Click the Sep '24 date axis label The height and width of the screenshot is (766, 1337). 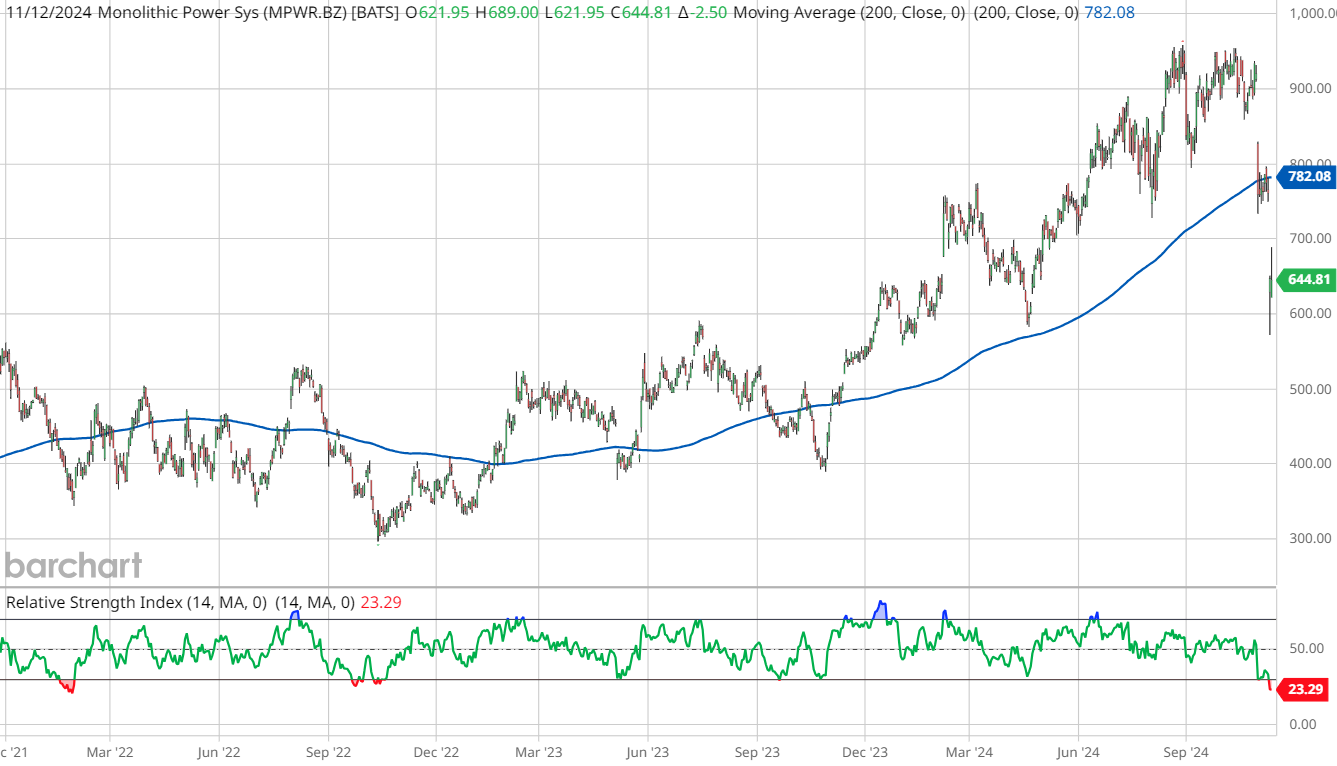click(1185, 750)
